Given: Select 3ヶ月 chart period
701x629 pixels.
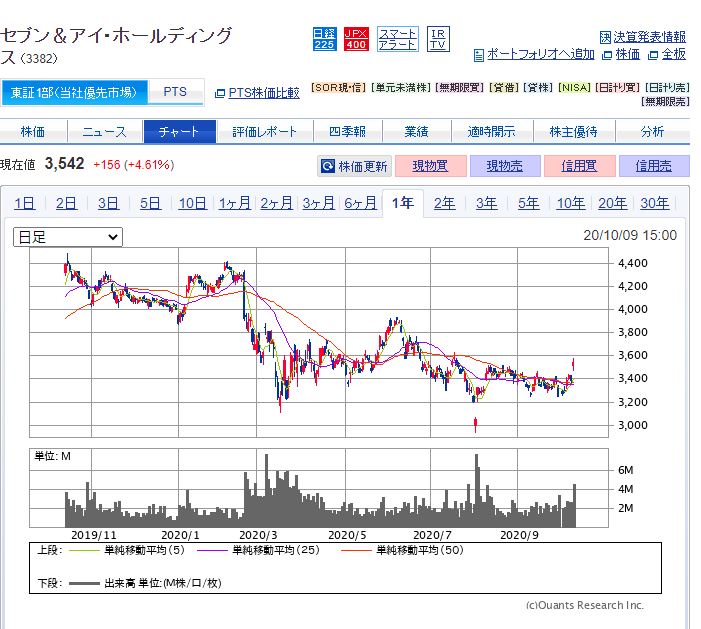Looking at the screenshot, I should (318, 203).
